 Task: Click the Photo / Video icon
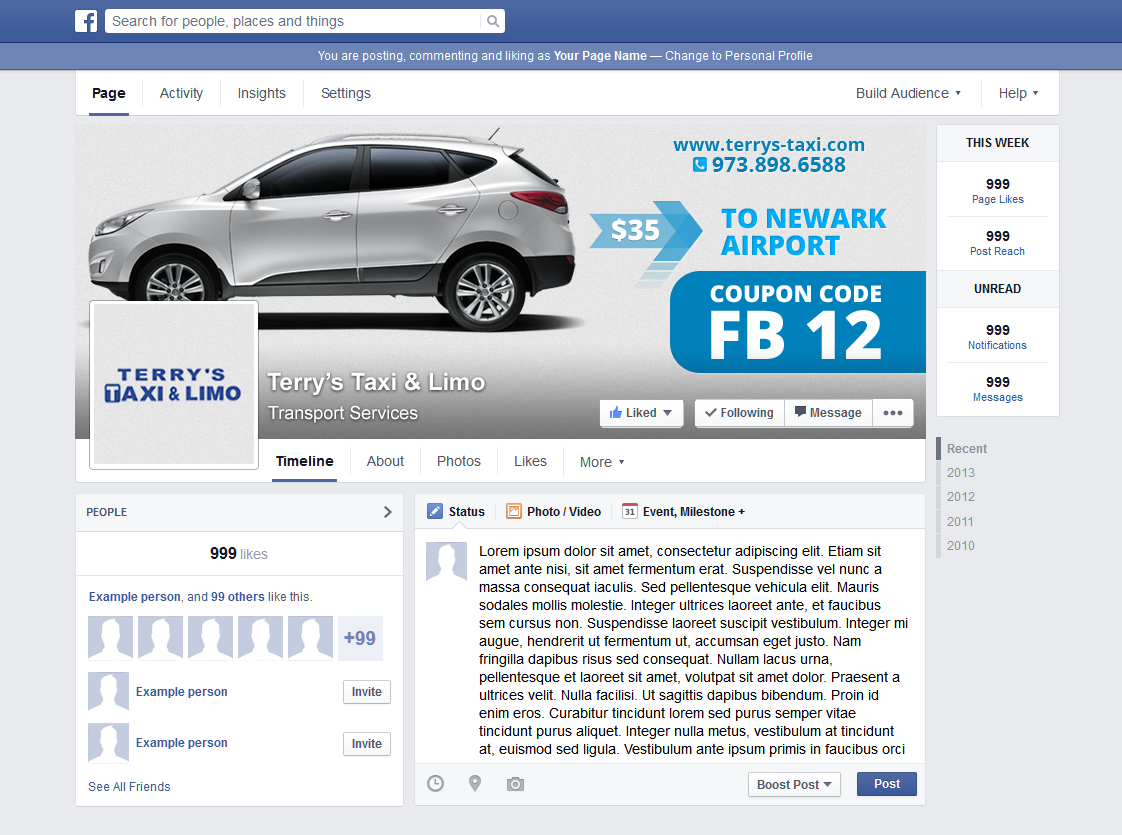coord(513,511)
